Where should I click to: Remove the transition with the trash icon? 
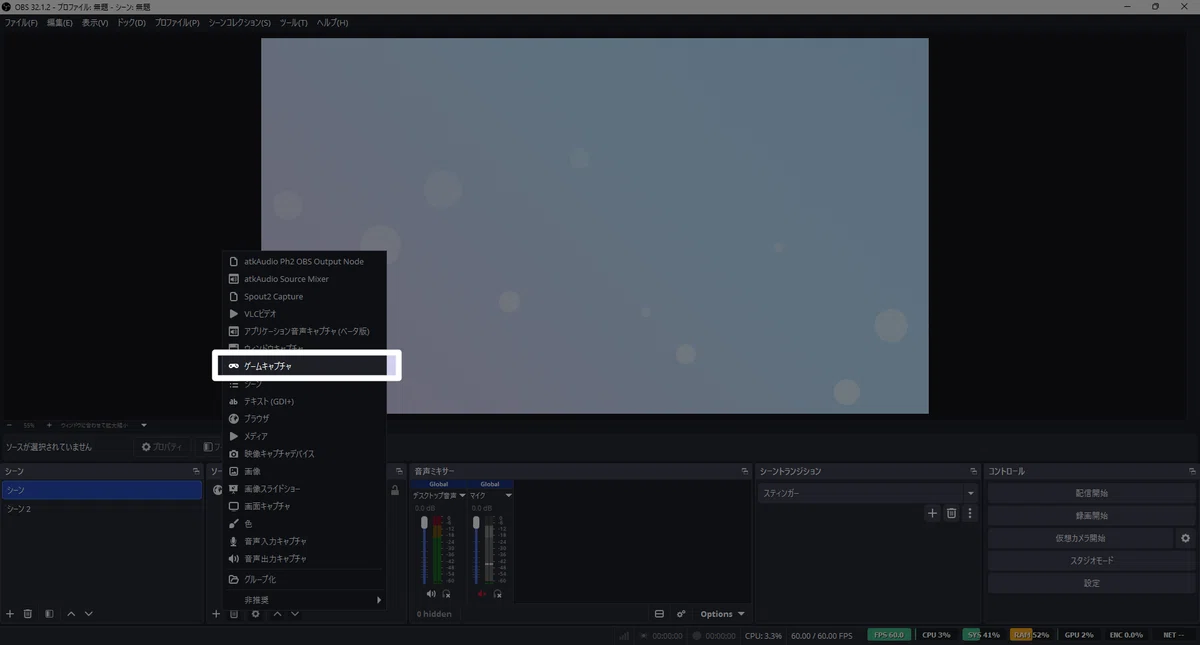[951, 513]
